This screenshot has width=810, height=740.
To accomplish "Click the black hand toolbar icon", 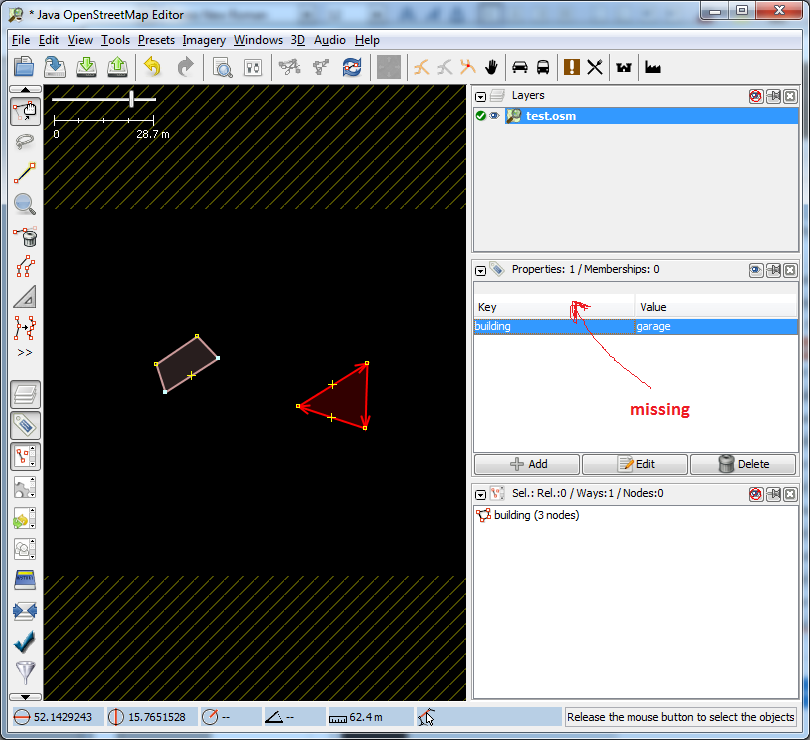I will click(491, 67).
